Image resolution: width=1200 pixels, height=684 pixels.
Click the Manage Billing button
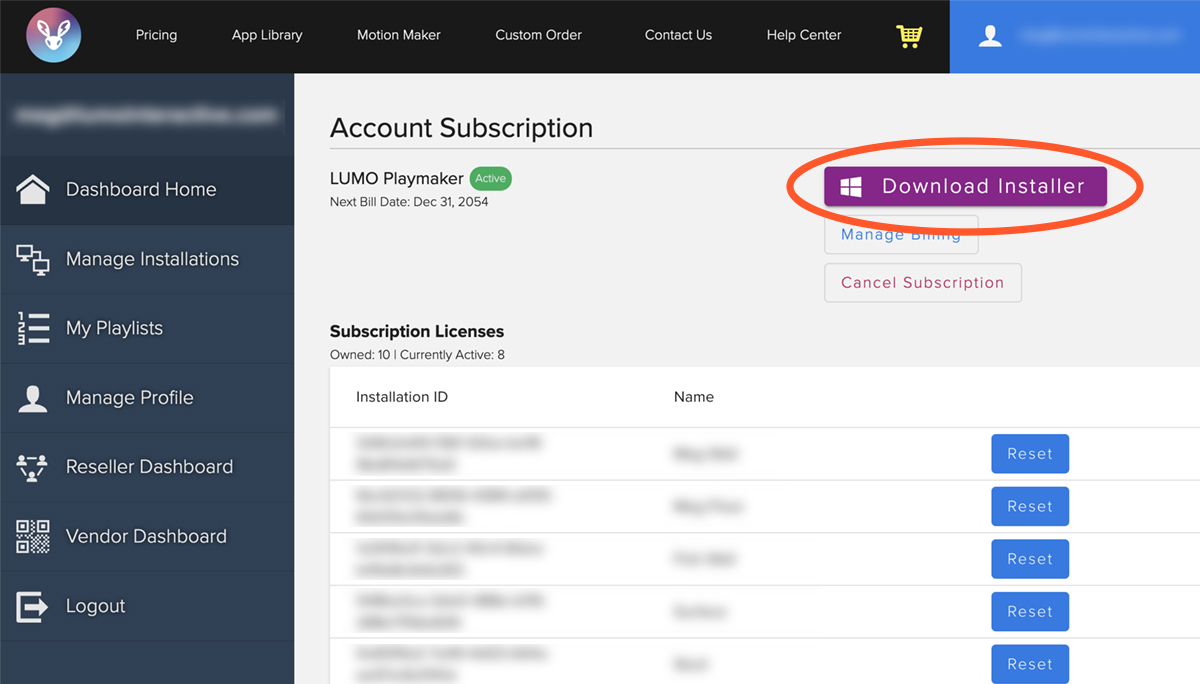coord(901,235)
